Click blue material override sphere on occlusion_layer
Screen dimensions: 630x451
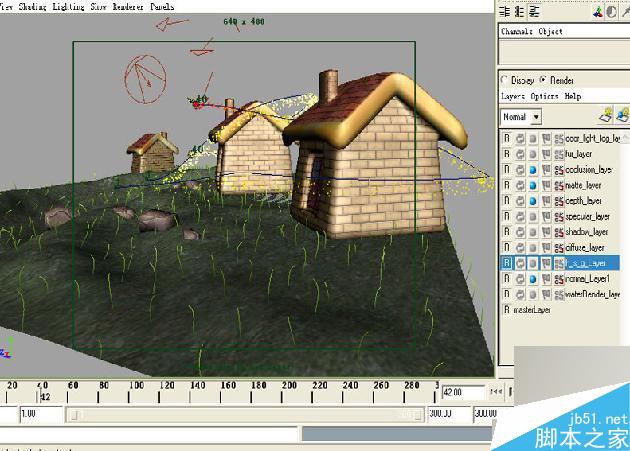click(533, 170)
